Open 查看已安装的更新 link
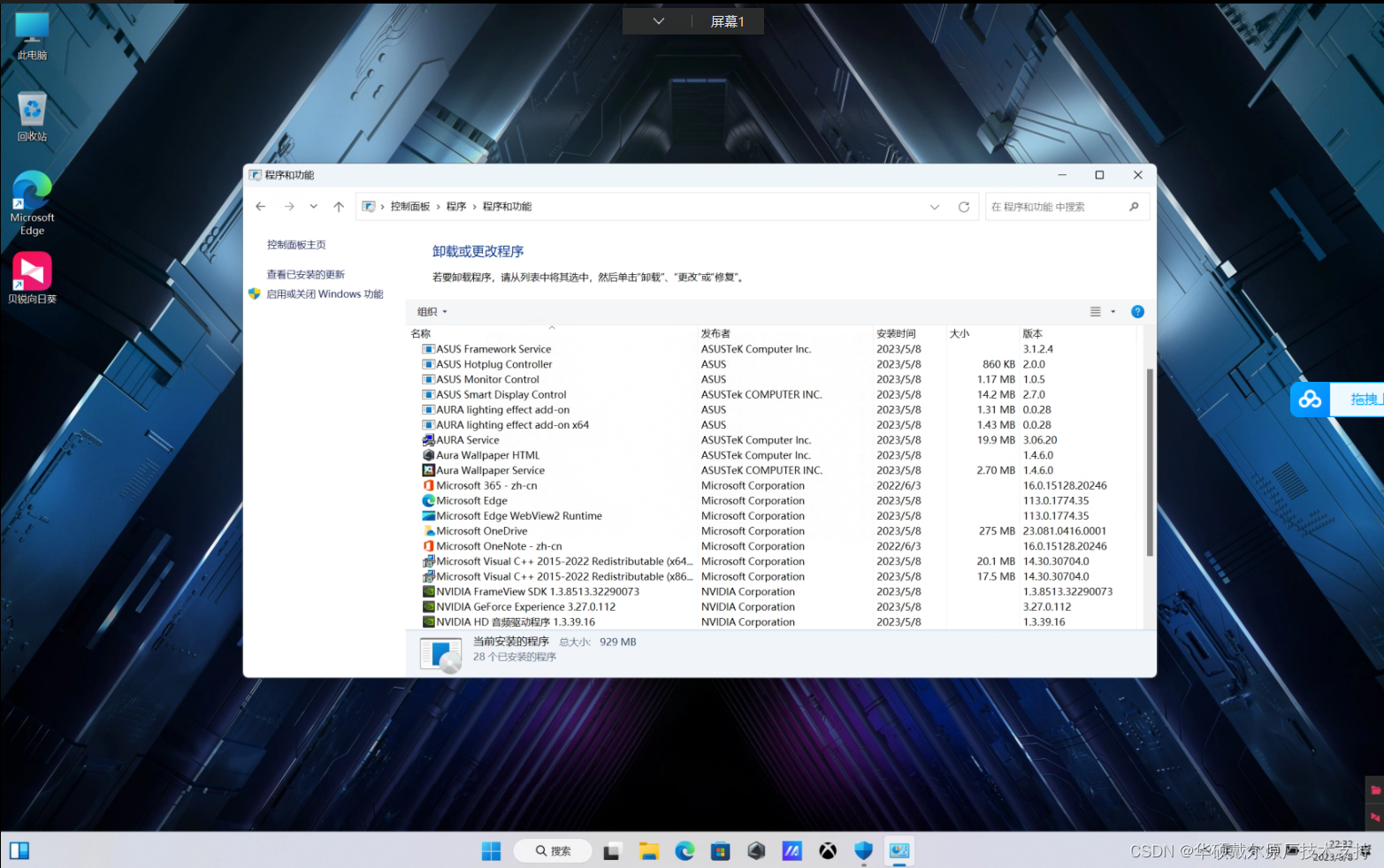Image resolution: width=1384 pixels, height=868 pixels. pos(306,275)
